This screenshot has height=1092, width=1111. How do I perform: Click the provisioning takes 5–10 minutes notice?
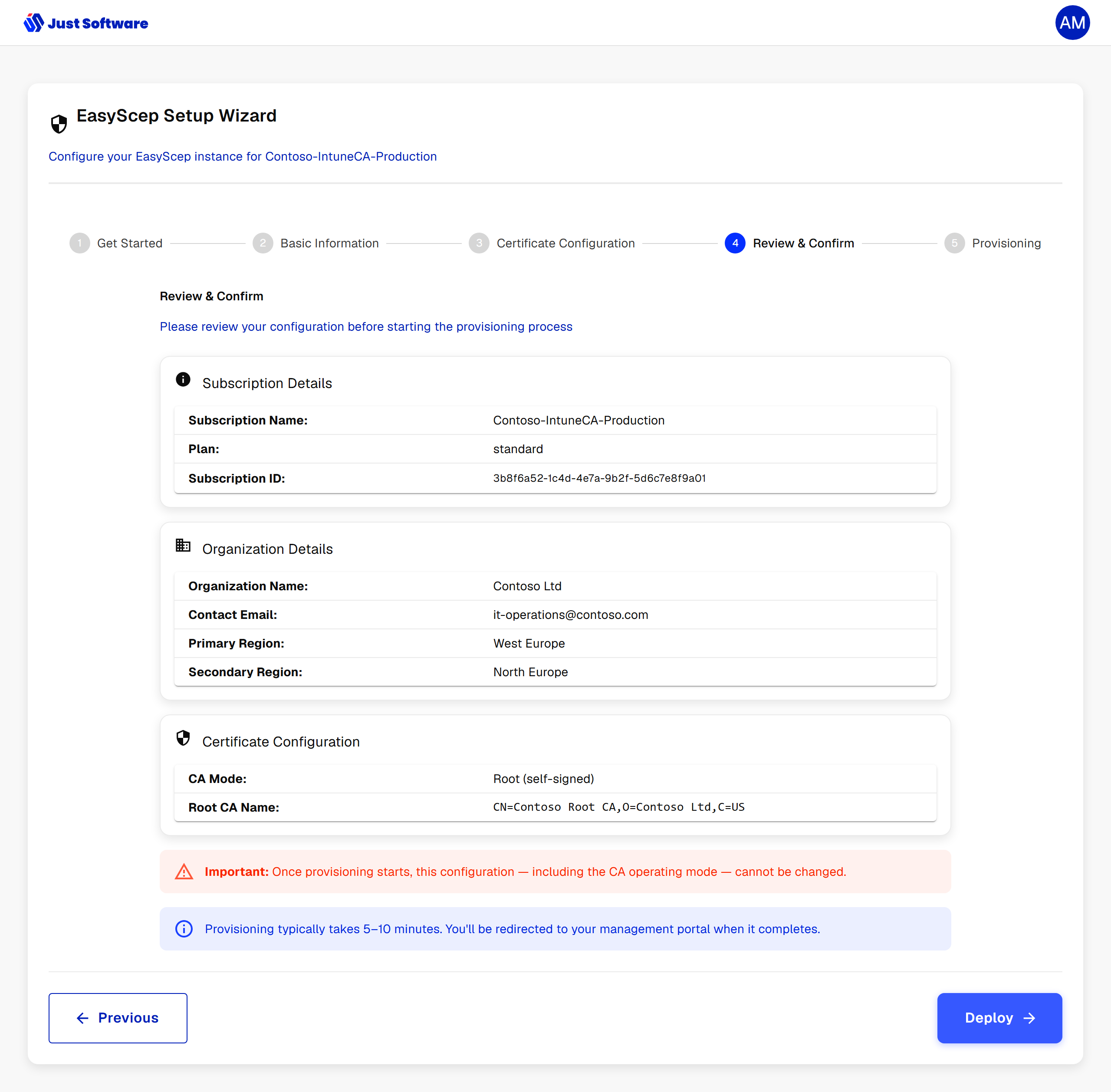click(x=555, y=928)
